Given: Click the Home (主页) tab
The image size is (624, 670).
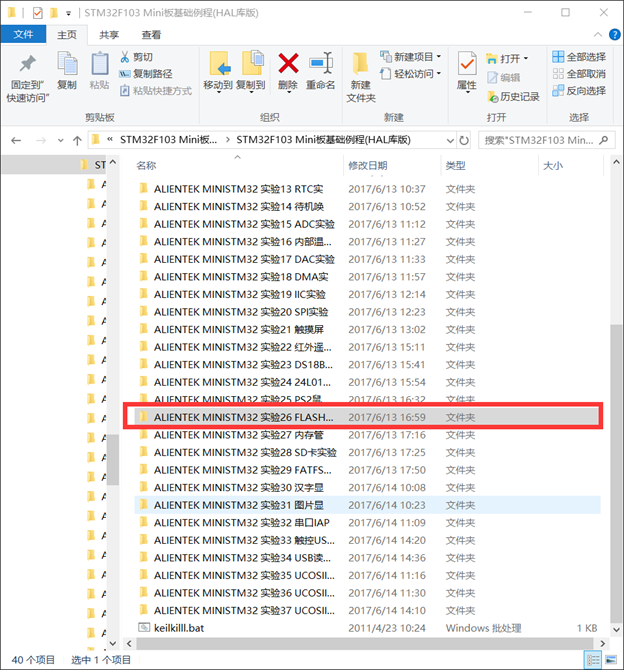Looking at the screenshot, I should click(x=67, y=35).
